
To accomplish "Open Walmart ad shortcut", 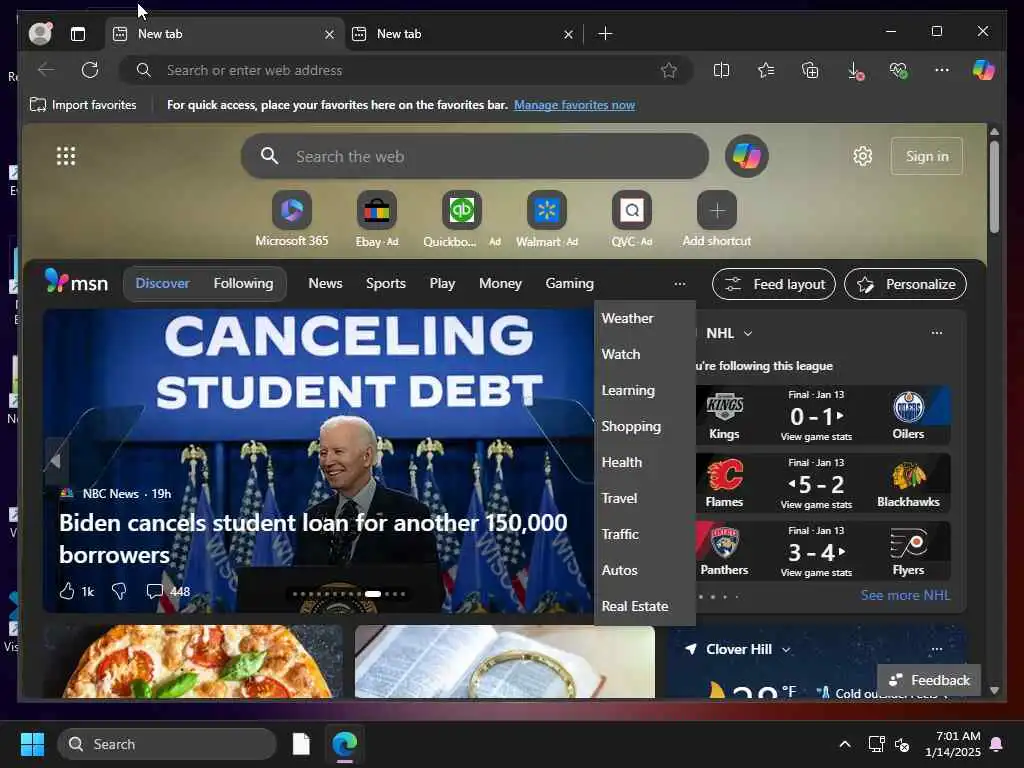I will pyautogui.click(x=547, y=219).
